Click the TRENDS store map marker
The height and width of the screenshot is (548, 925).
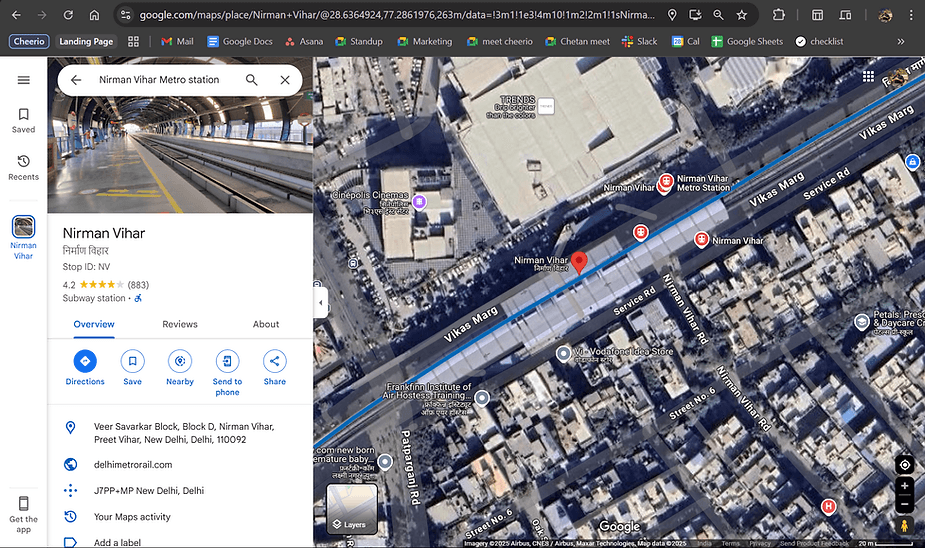point(546,106)
